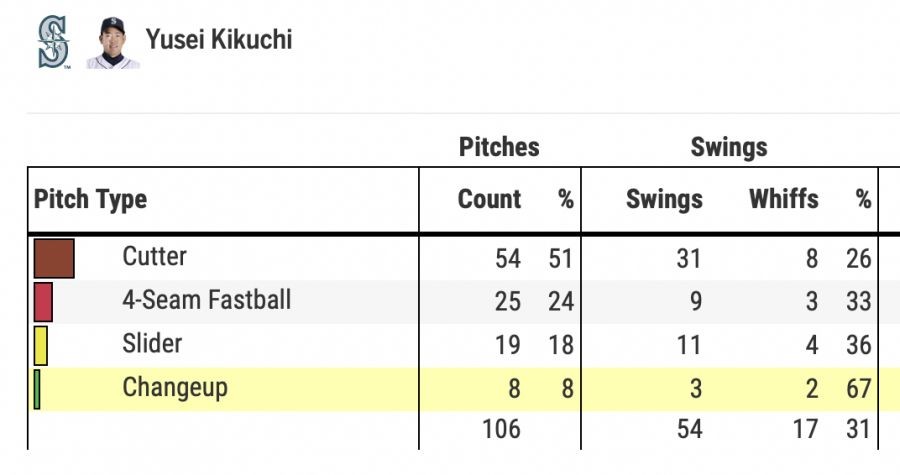Click the red 4-Seam Fastball color swatch
Viewport: 900px width, 475px height.
(43, 301)
